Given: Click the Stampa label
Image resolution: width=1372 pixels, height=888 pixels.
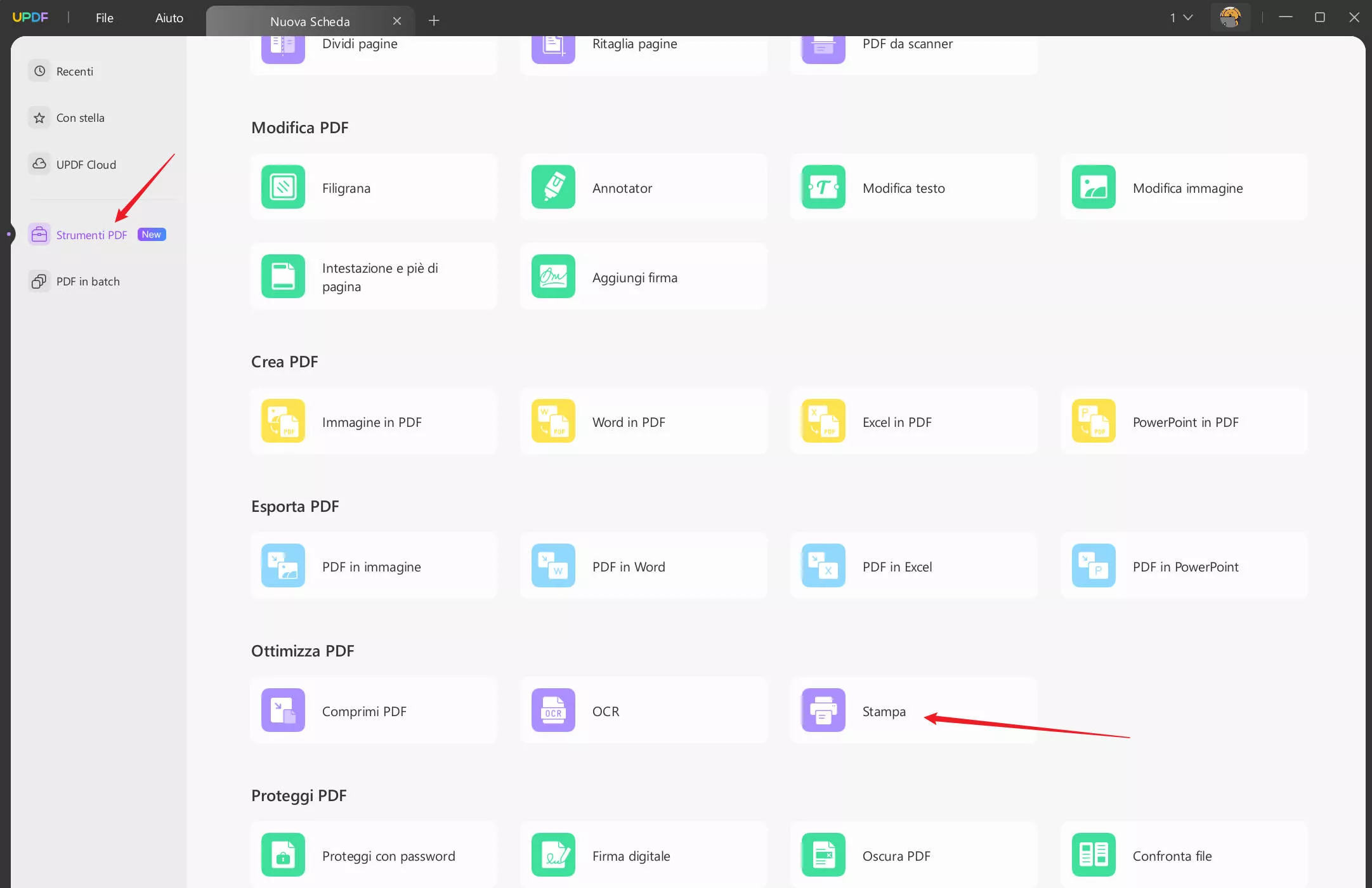Looking at the screenshot, I should click(x=884, y=712).
